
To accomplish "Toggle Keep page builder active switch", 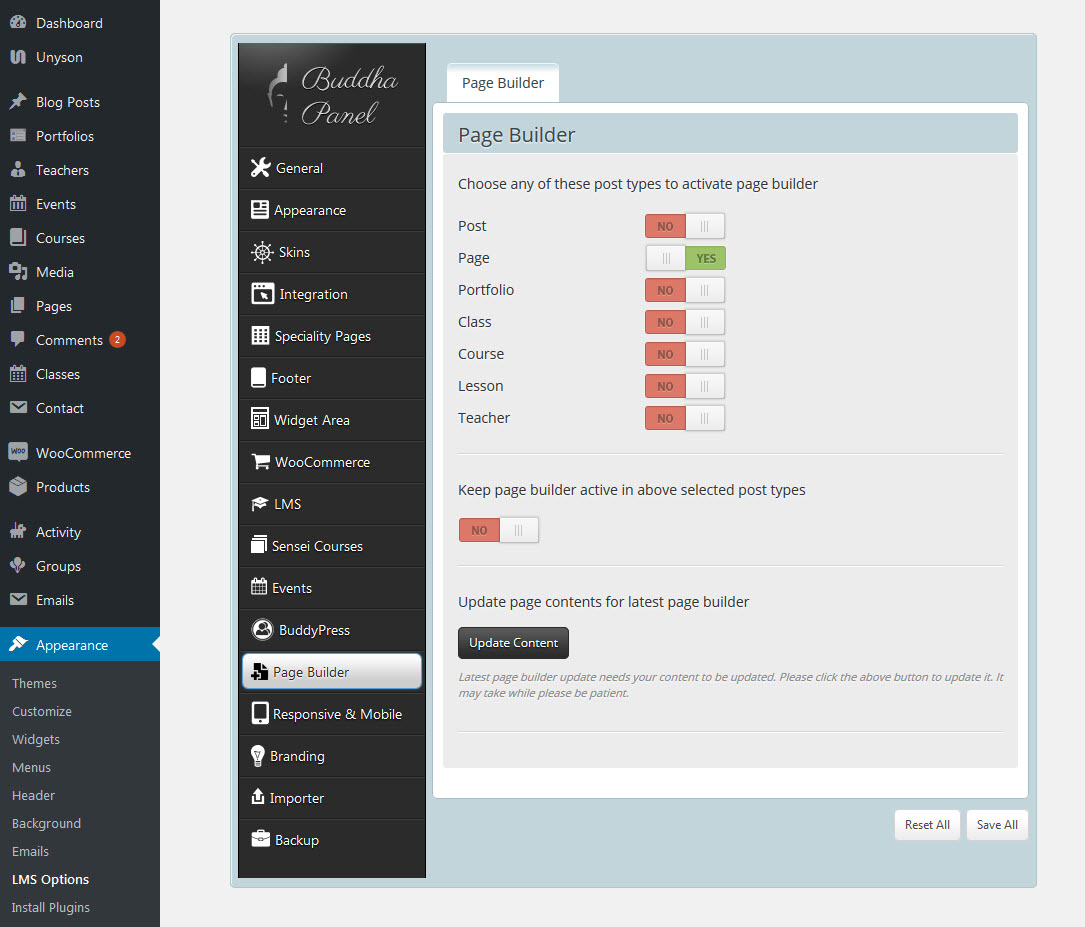I will [x=499, y=530].
